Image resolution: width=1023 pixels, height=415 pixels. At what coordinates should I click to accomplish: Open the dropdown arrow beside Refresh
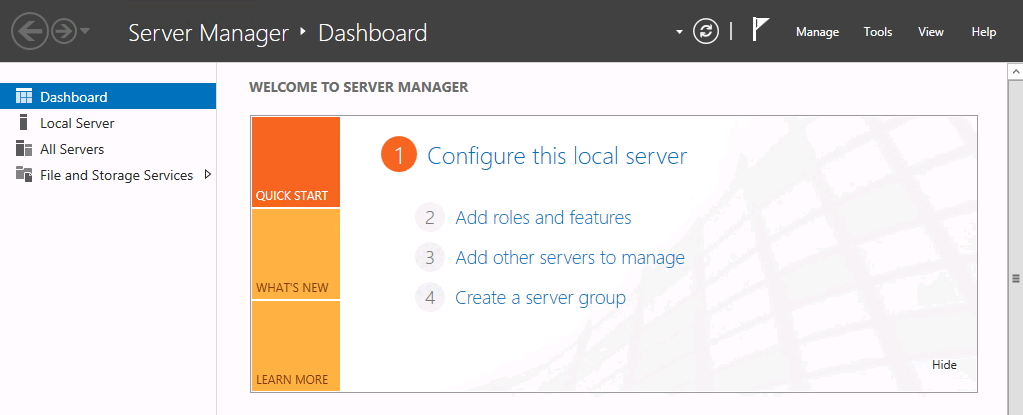coord(679,32)
